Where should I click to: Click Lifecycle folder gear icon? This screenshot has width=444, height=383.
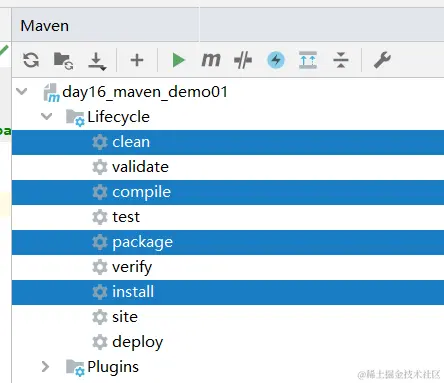(75, 118)
